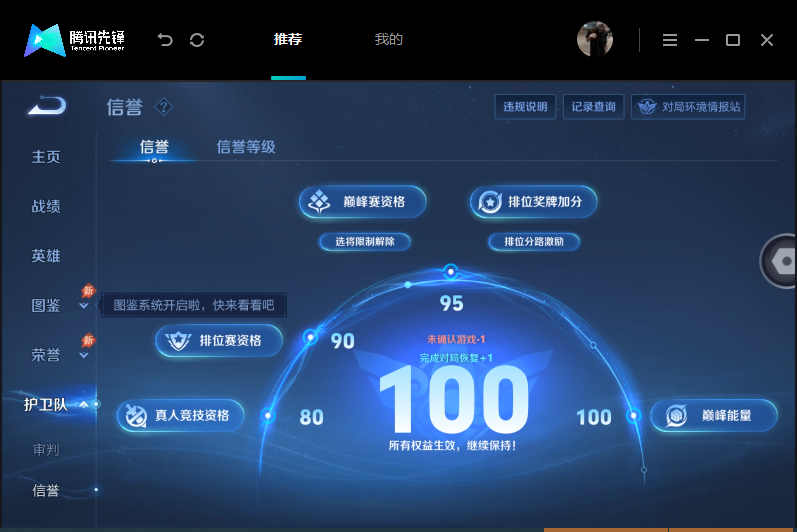Image resolution: width=797 pixels, height=532 pixels.
Task: Click the 完成对局恢复+1 text
Action: pyautogui.click(x=456, y=358)
